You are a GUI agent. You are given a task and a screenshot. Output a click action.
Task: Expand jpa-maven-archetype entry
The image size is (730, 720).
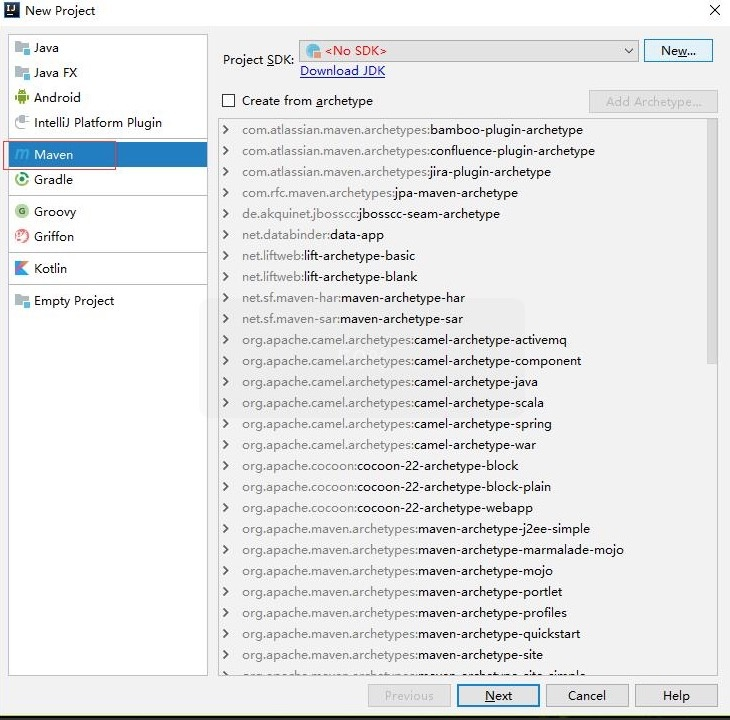pyautogui.click(x=226, y=192)
